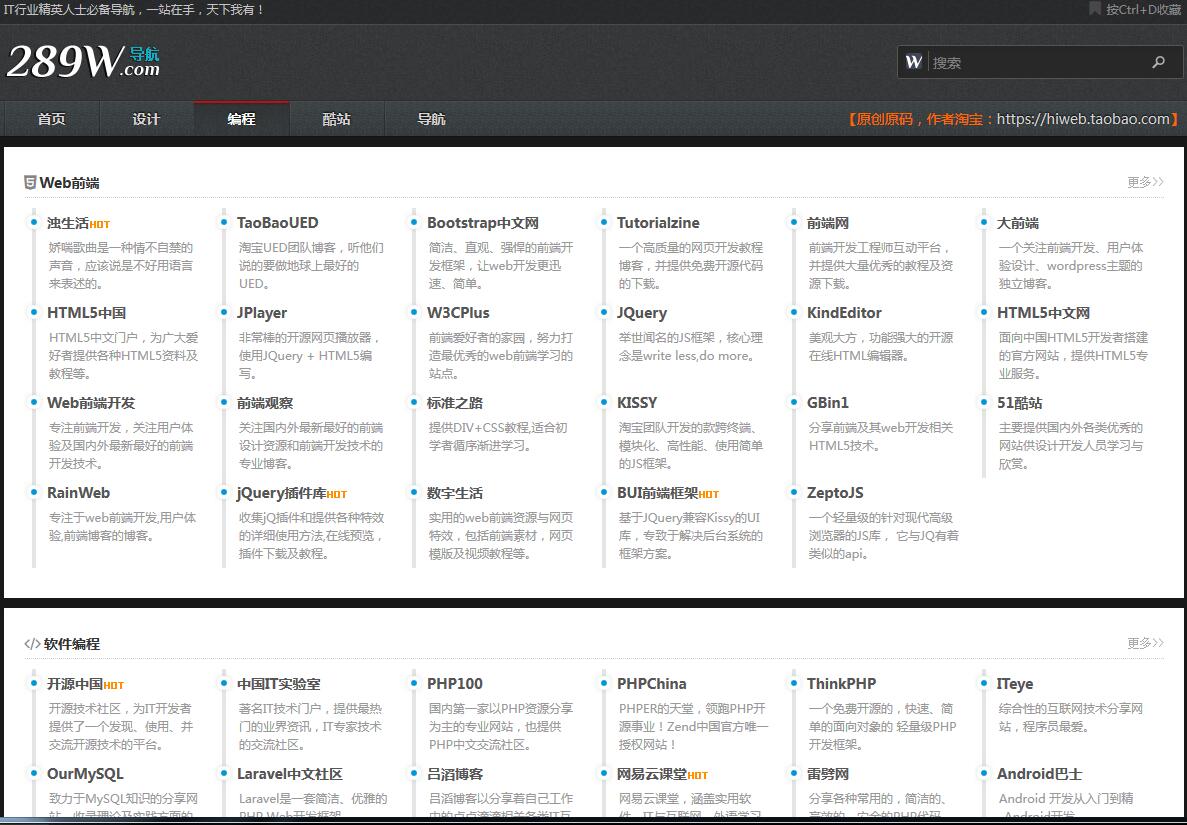1187x825 pixels.
Task: Click the code brackets icon beside 软件编程
Action: [x=32, y=644]
